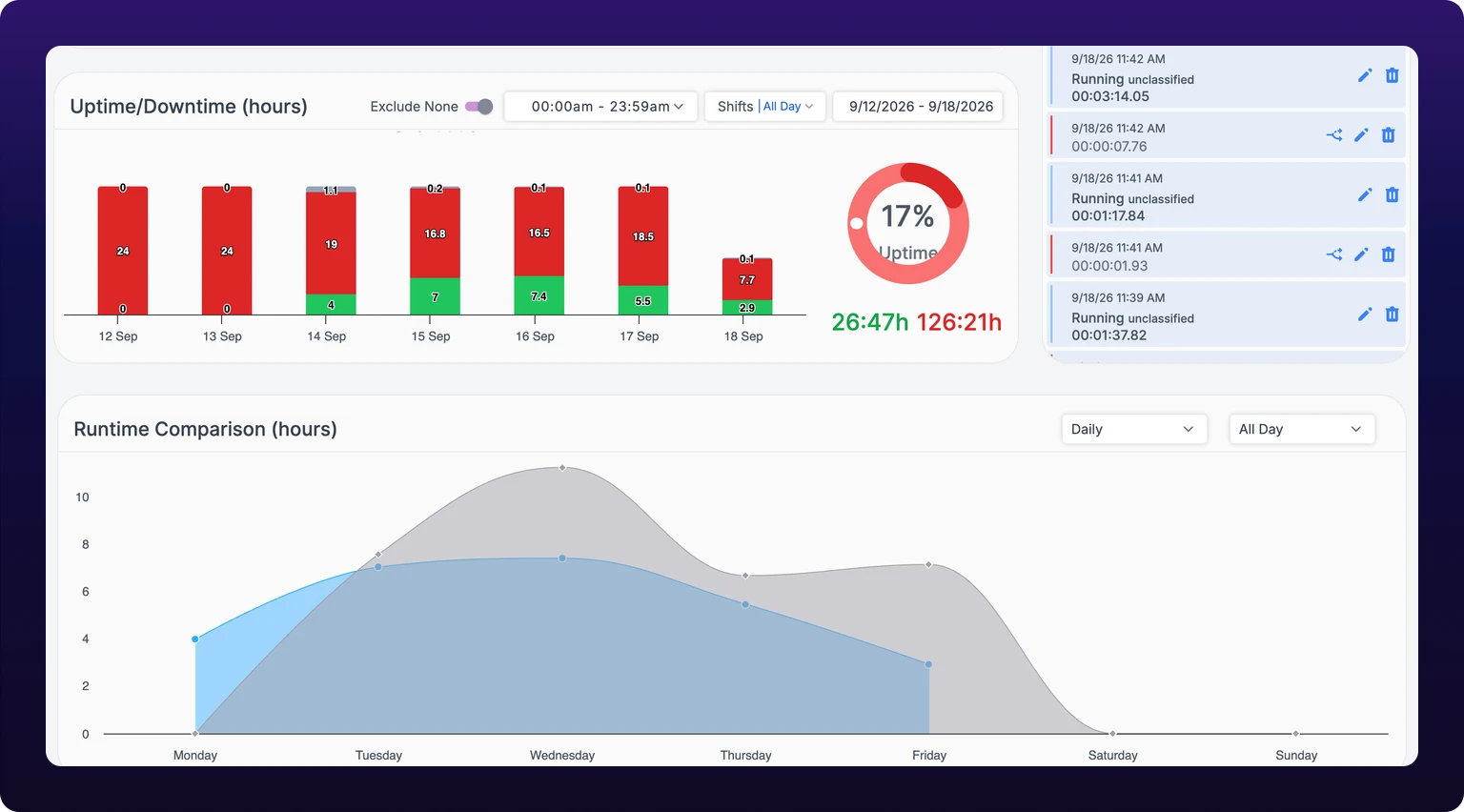This screenshot has height=812, width=1464.
Task: Click the 9/18/26 11:39 AM timestamp
Action: pyautogui.click(x=1118, y=297)
